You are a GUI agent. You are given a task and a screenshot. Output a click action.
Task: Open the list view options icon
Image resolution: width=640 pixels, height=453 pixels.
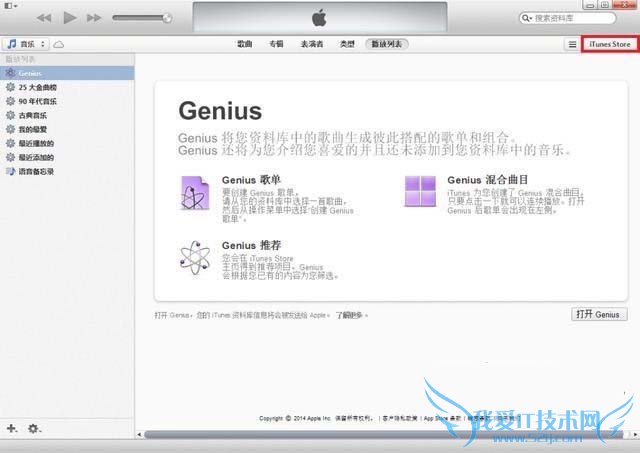coord(572,44)
